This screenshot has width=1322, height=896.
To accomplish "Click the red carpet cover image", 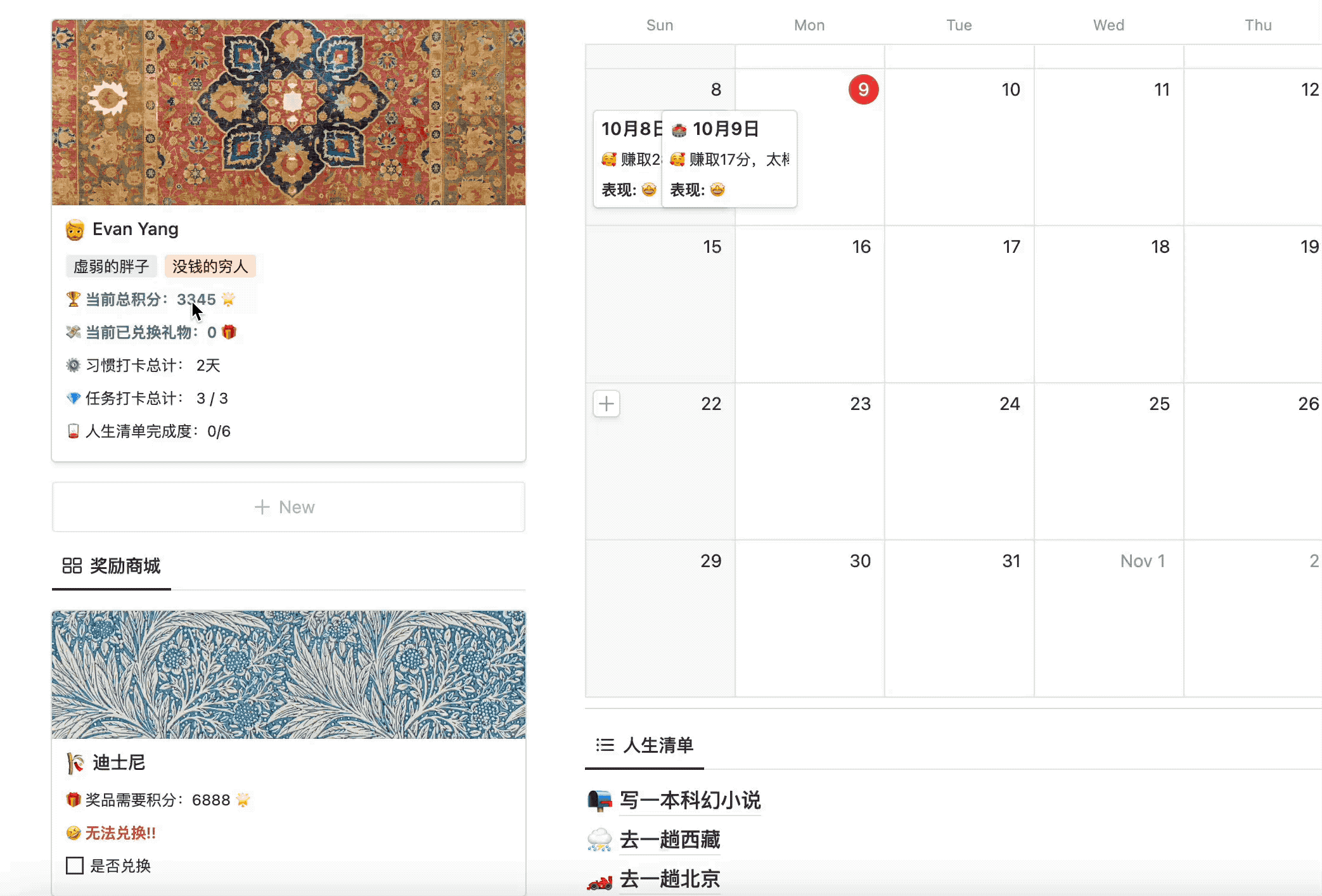I will click(x=288, y=112).
